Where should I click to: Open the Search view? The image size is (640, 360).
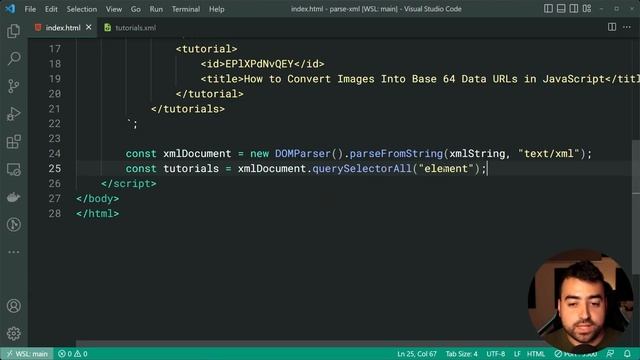click(13, 58)
